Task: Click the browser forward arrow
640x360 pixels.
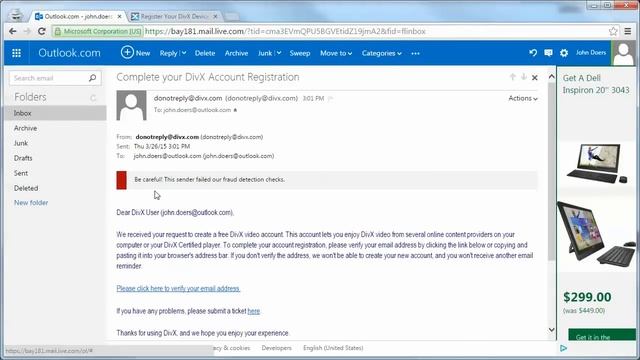Action: tap(27, 31)
